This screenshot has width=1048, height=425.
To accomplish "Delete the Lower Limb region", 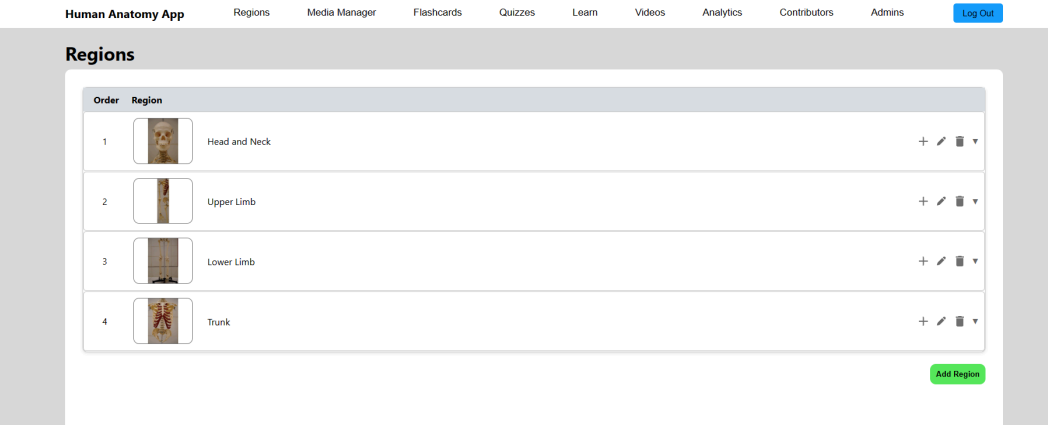I will click(x=960, y=261).
